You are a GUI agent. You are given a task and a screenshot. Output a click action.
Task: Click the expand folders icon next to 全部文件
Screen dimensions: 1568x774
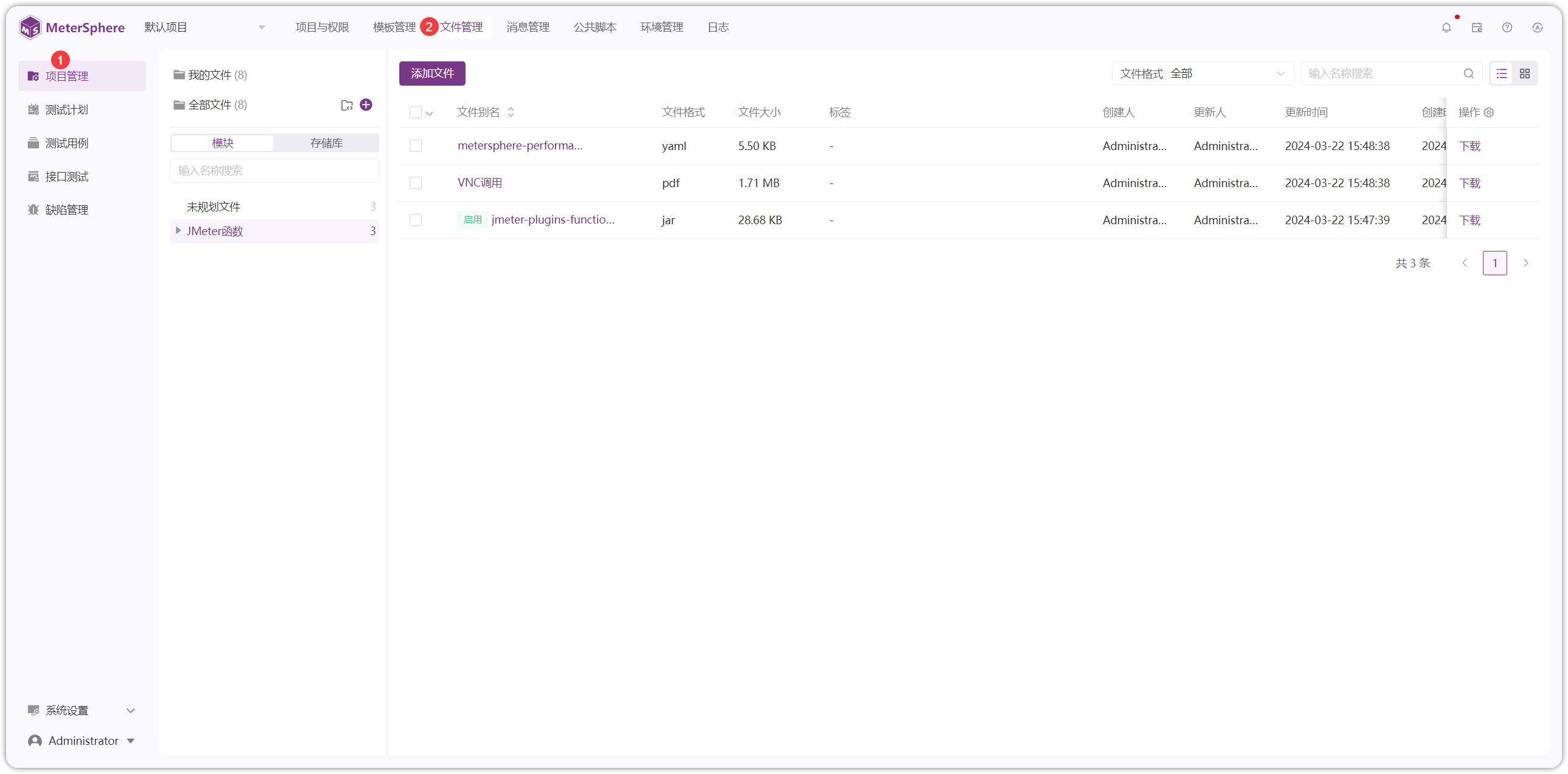(347, 105)
